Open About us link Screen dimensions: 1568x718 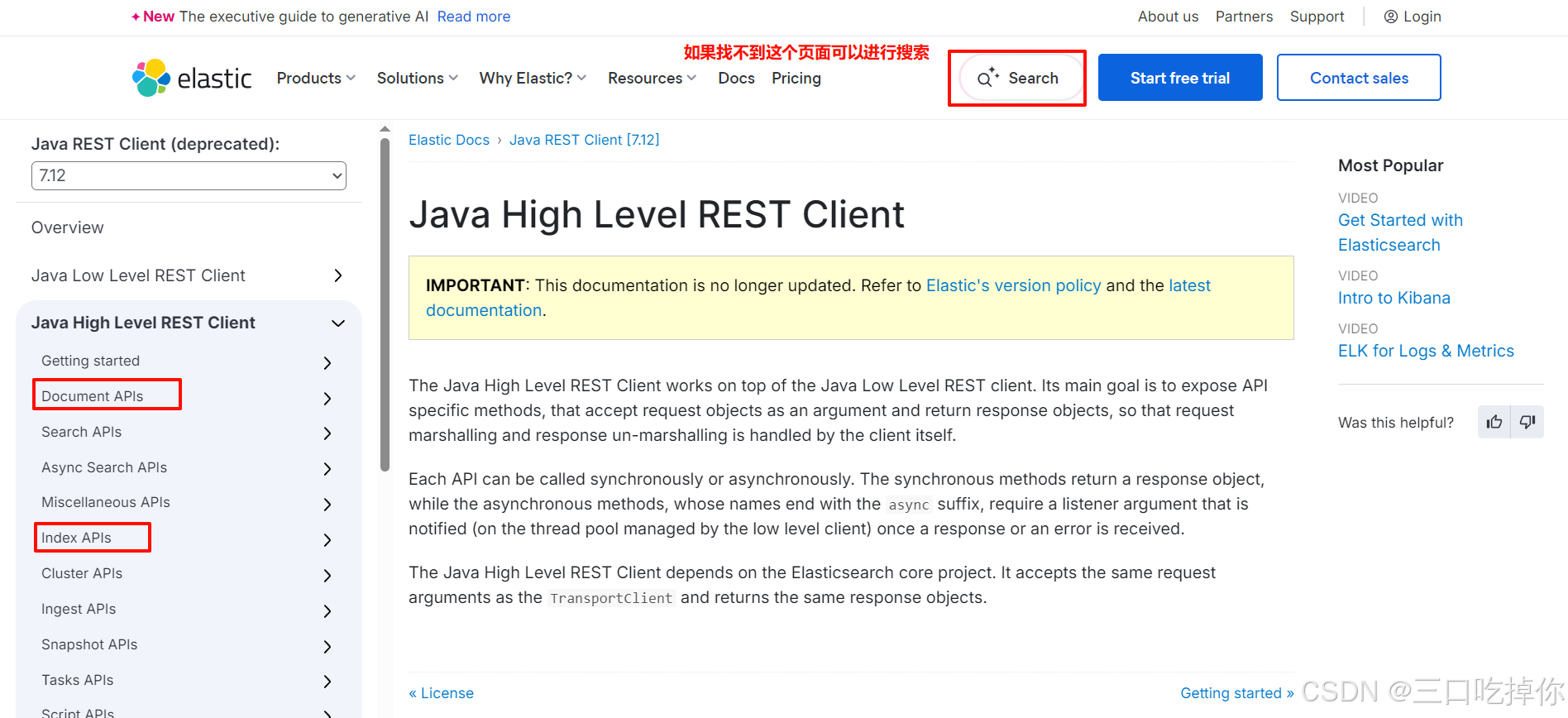[1168, 17]
